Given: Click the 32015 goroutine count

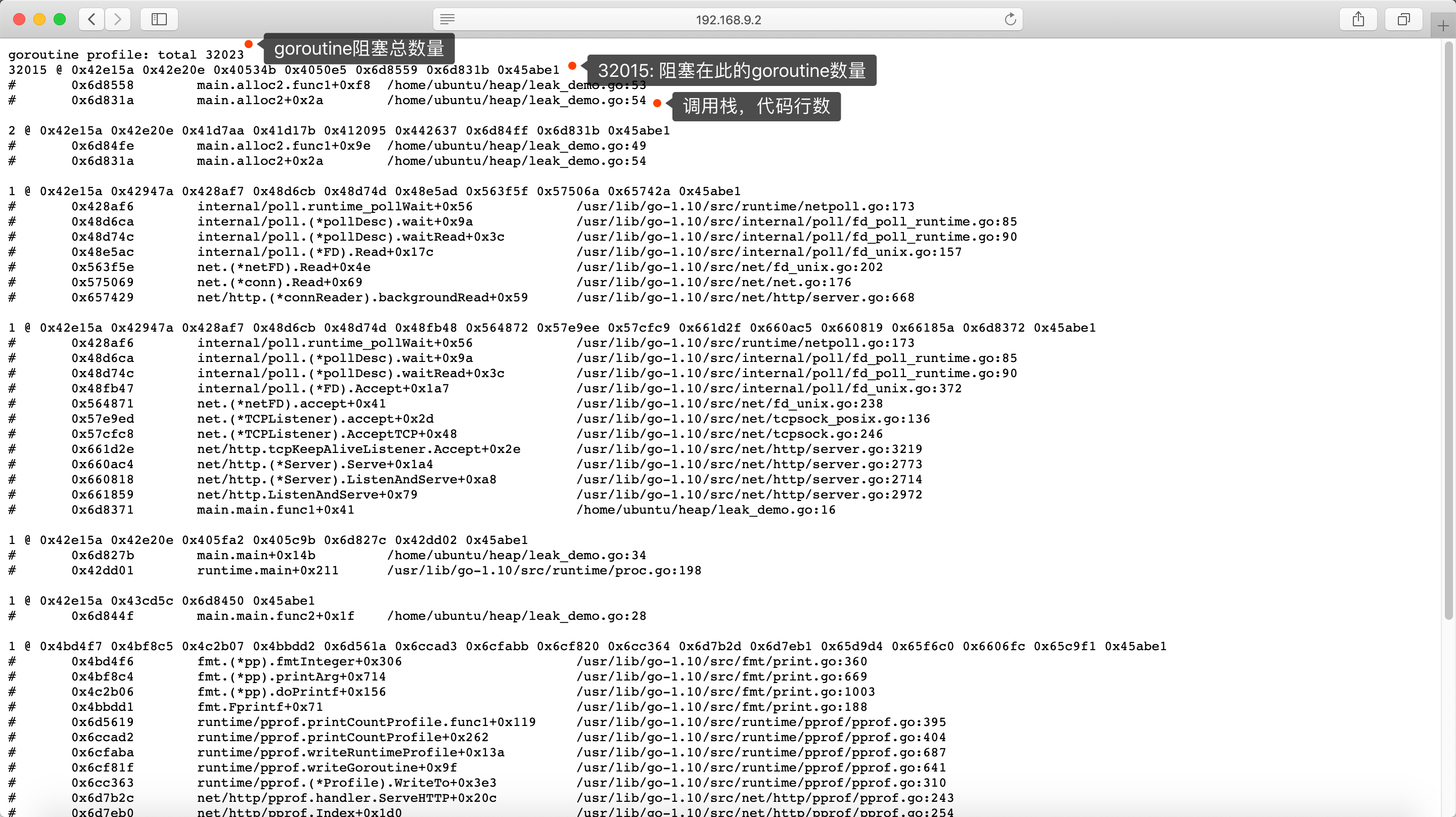Looking at the screenshot, I should pos(28,70).
